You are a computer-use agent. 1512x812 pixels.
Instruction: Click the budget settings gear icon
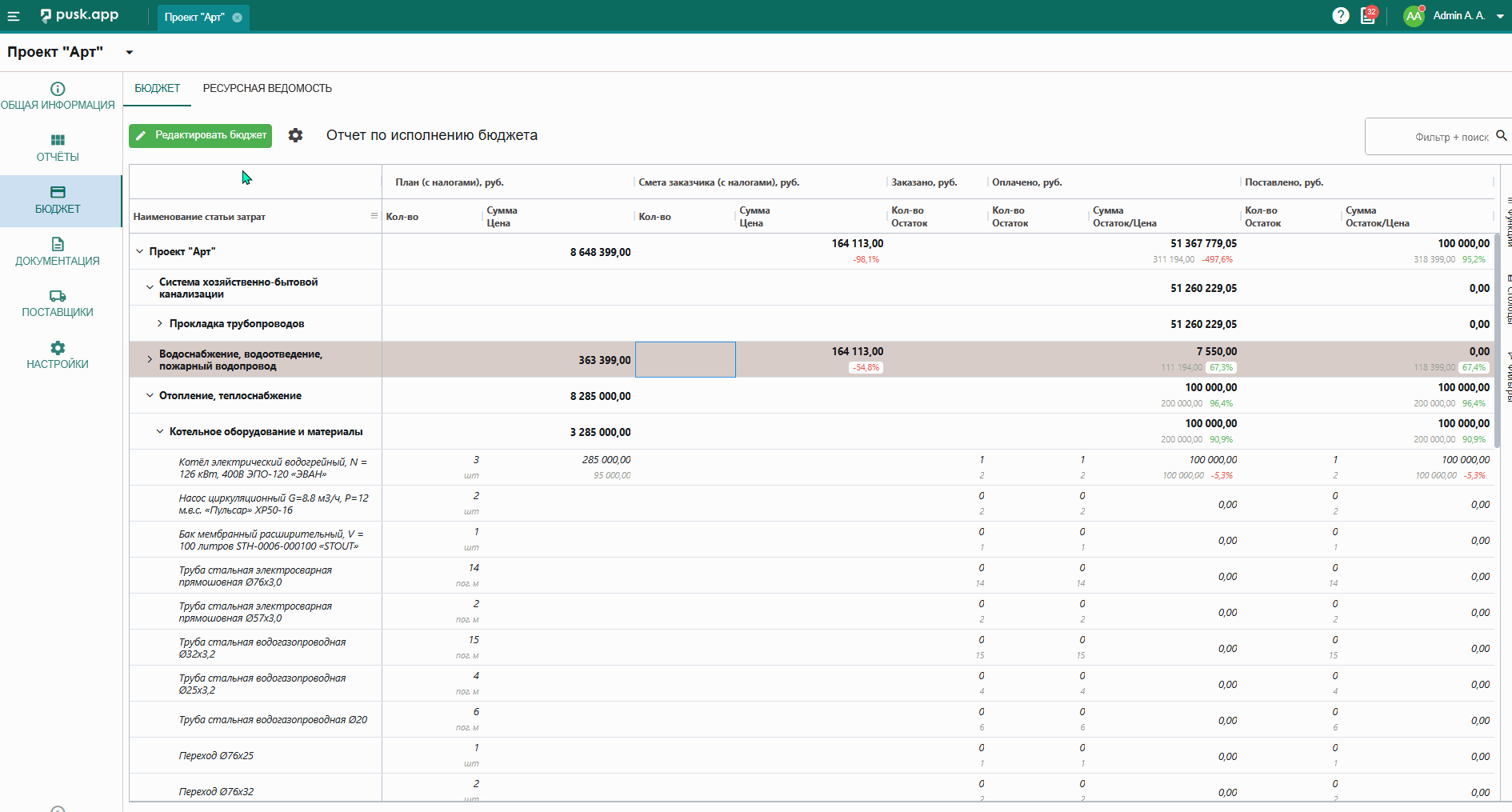pyautogui.click(x=295, y=136)
